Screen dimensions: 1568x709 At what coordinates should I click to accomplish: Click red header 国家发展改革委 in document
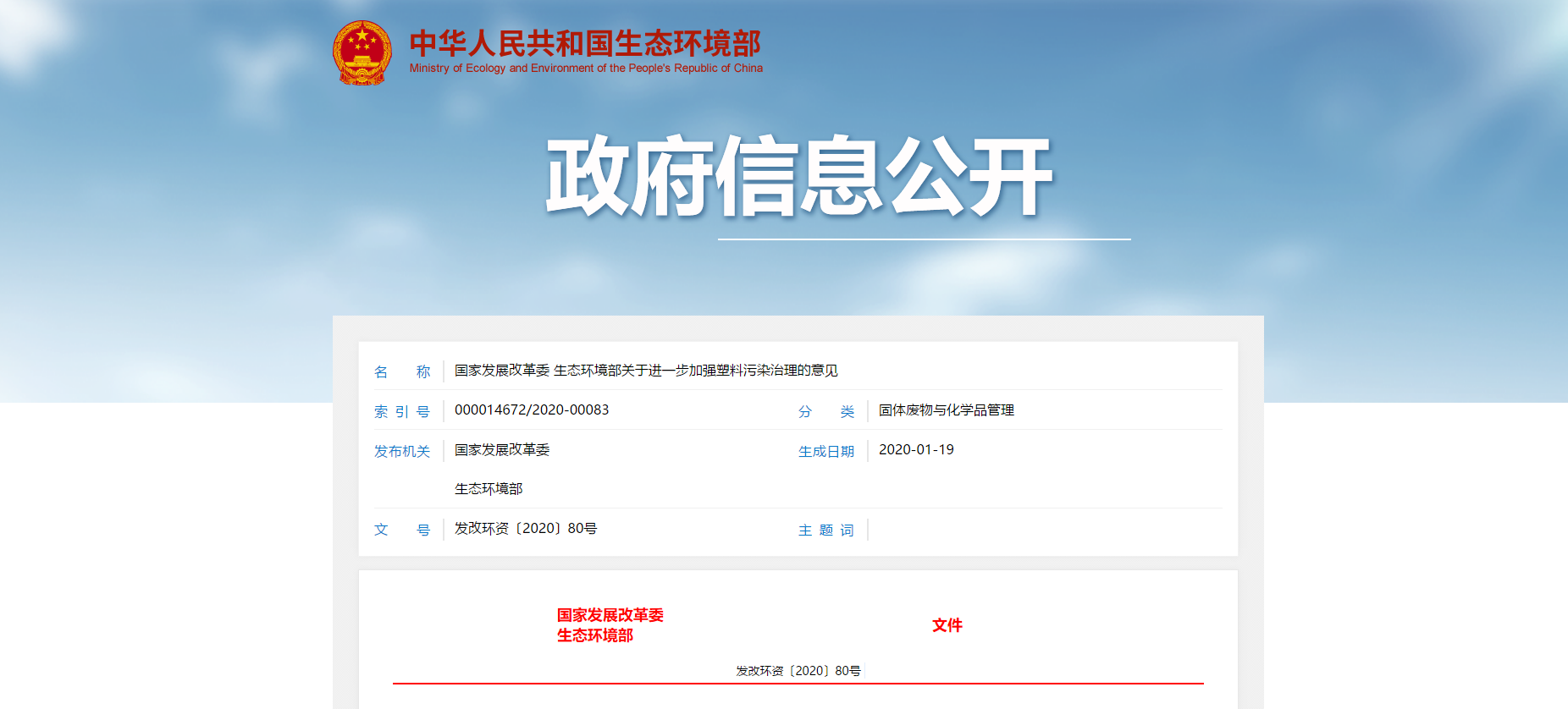click(610, 615)
